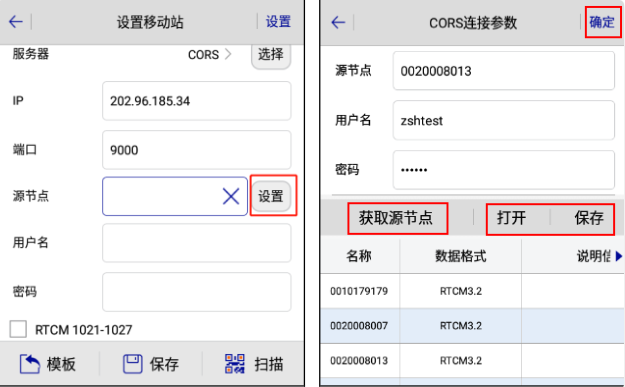625x387 pixels.
Task: Focus the empty 用户名 field on the rover screen
Action: pos(197,243)
